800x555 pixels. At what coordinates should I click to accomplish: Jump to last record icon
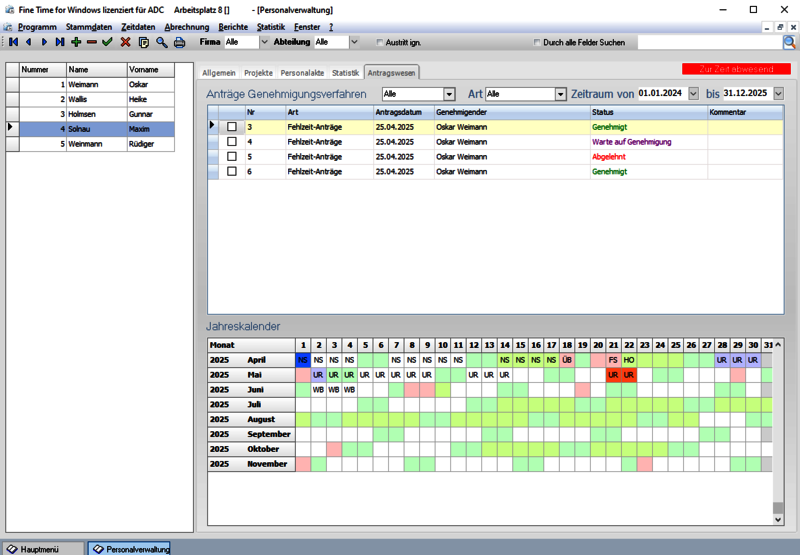[60, 42]
